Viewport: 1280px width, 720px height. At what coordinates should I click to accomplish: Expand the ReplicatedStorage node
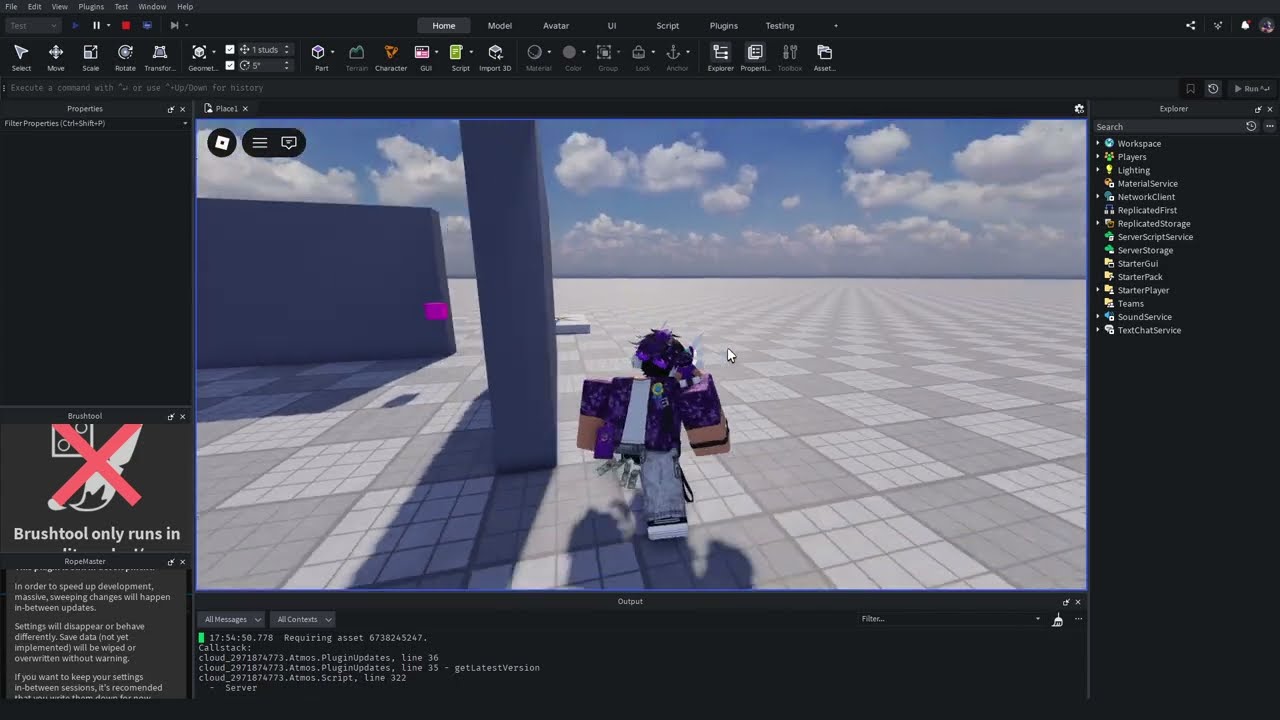click(1098, 224)
